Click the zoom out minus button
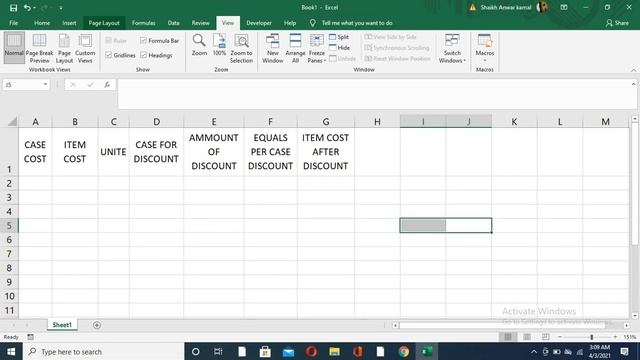 click(x=560, y=337)
